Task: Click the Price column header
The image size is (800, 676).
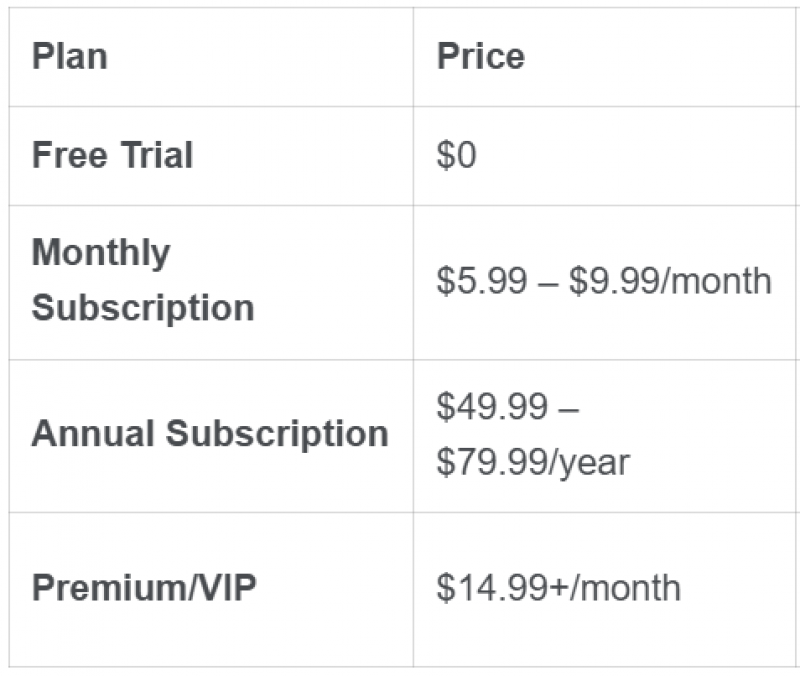Action: [x=480, y=56]
